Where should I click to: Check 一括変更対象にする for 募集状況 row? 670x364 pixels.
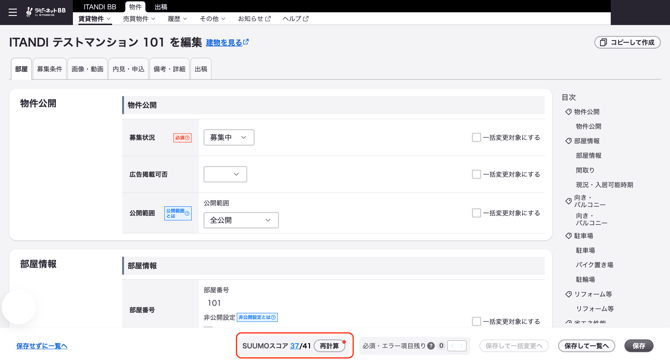coord(476,138)
